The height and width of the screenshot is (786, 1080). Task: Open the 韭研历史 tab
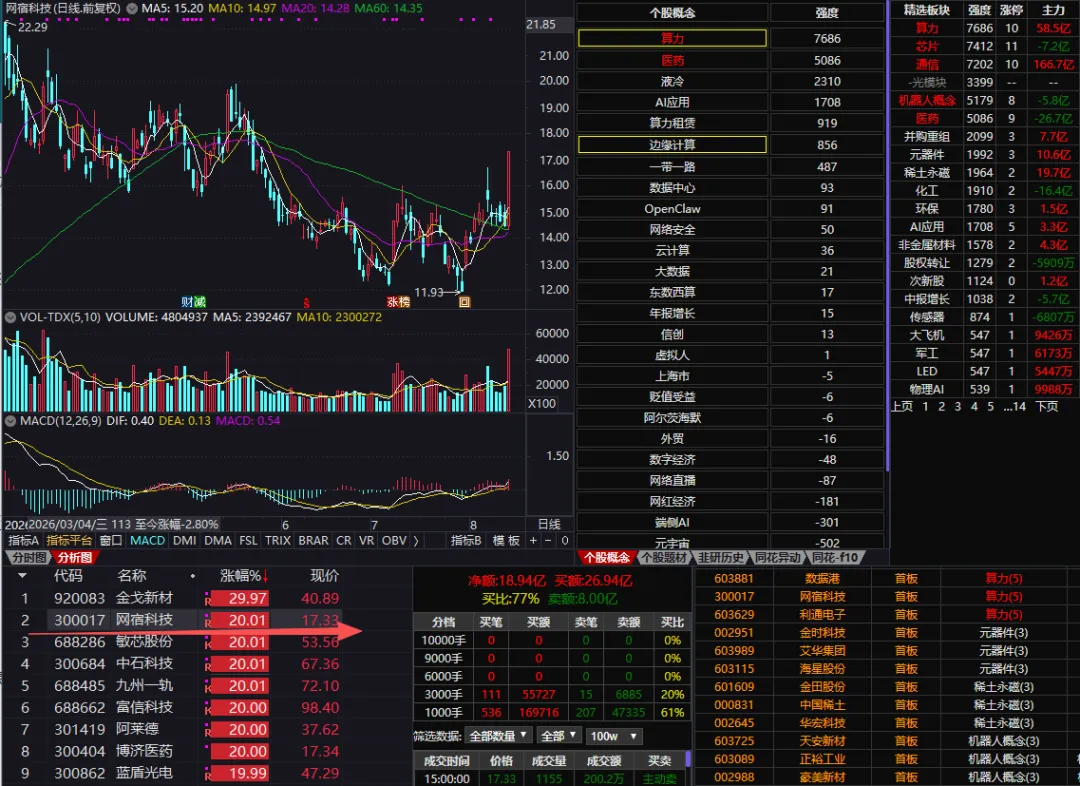click(720, 557)
